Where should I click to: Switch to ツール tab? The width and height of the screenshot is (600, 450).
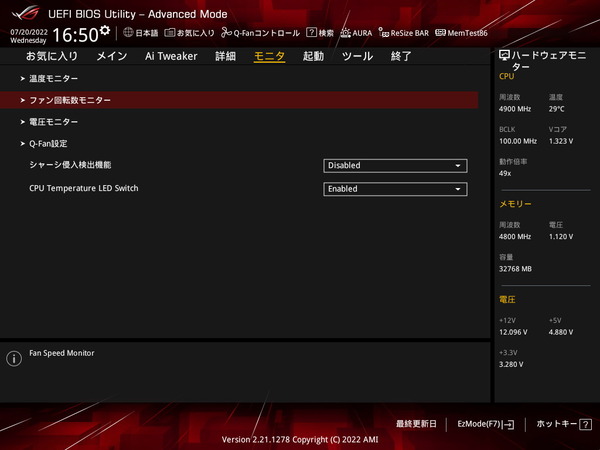click(357, 56)
